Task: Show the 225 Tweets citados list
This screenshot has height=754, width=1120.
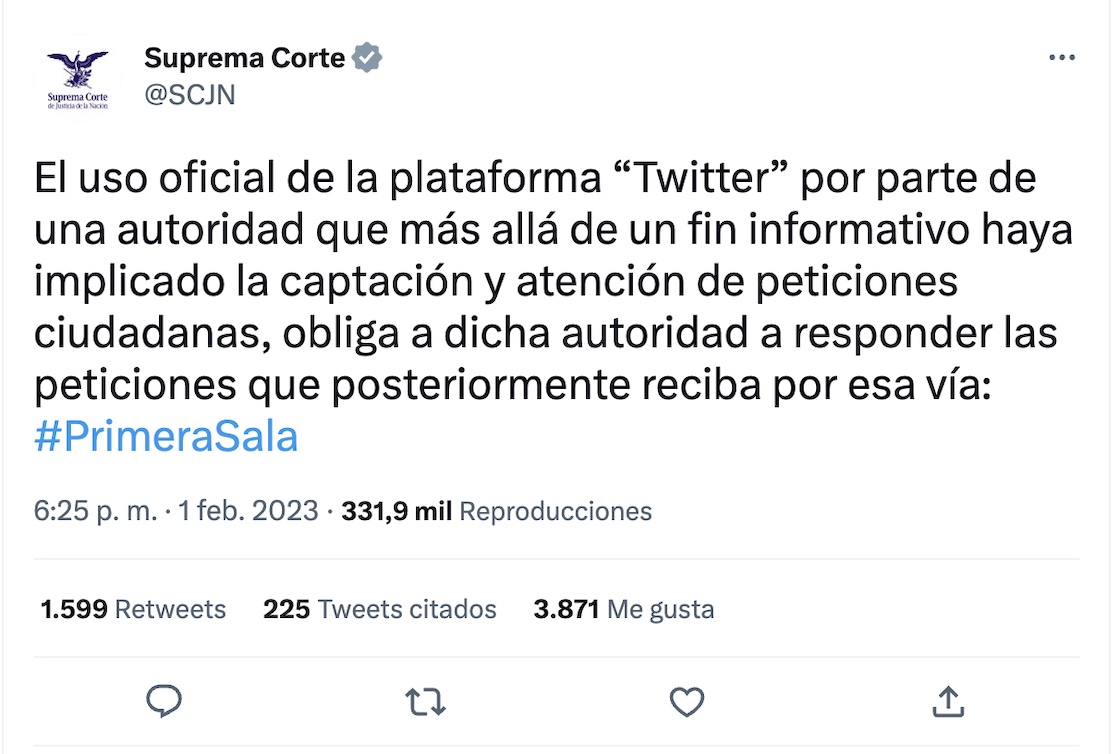Action: pos(380,609)
